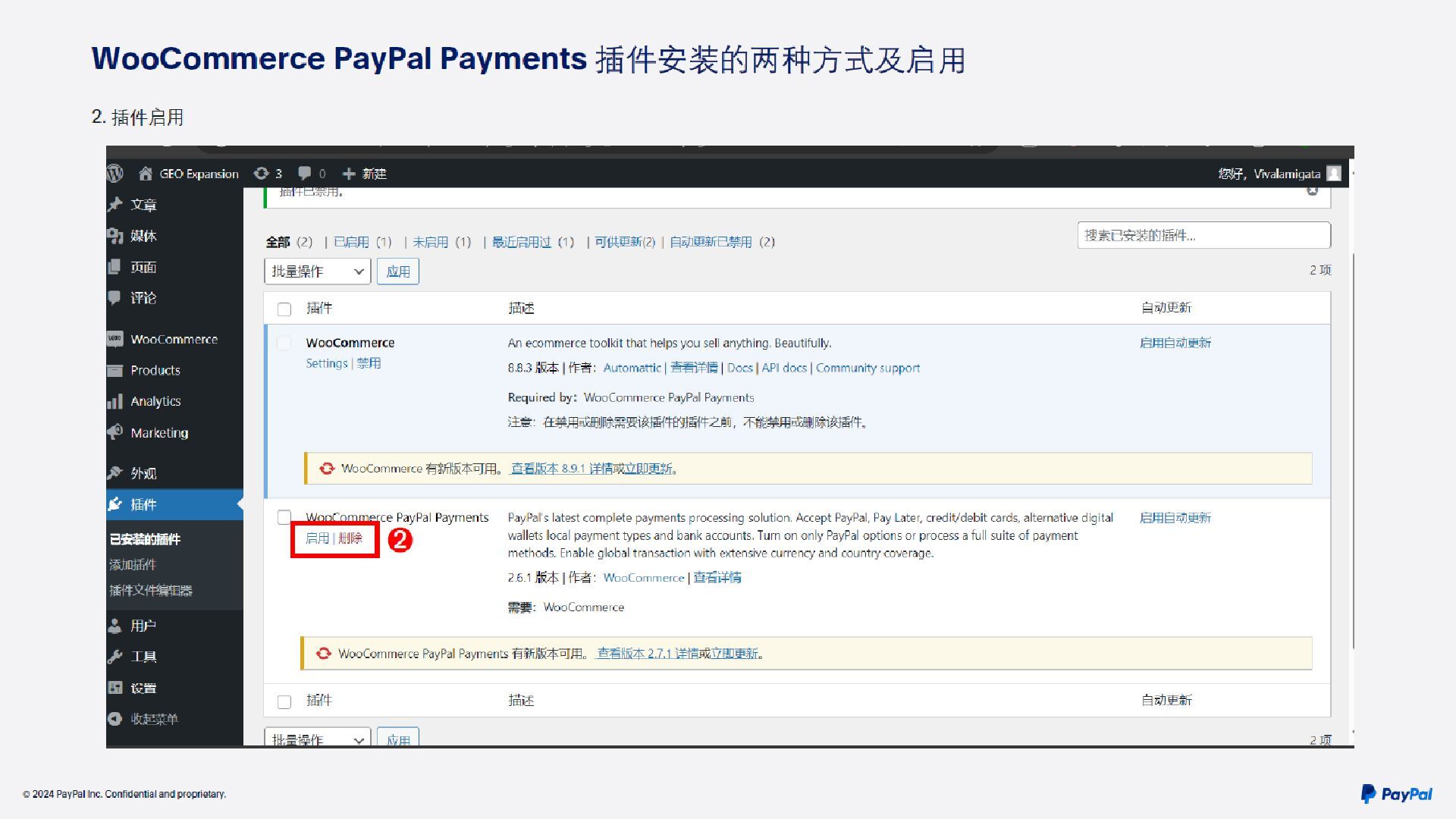1456x819 pixels.
Task: Select the 最近启用过 (1) filter
Action: (x=533, y=242)
